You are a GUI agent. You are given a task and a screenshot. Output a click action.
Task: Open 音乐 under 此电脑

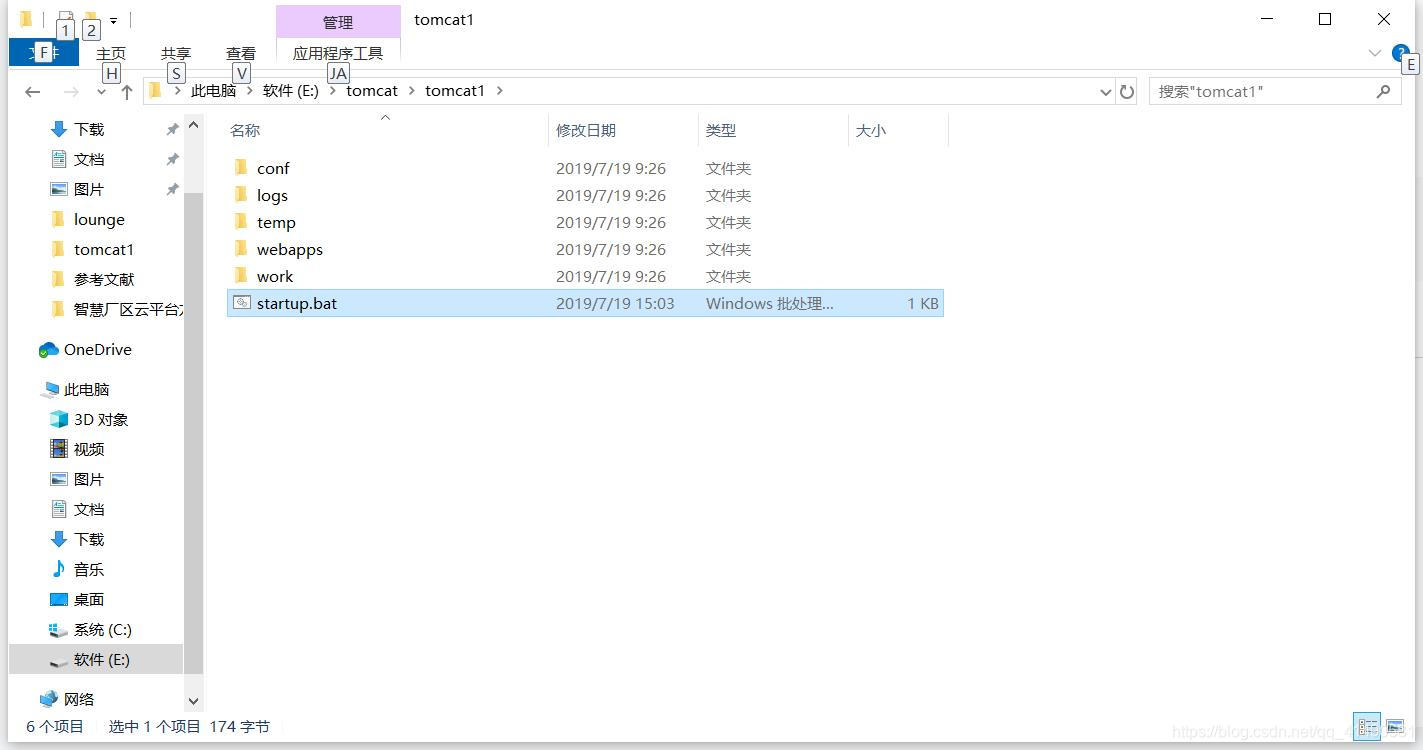pyautogui.click(x=89, y=569)
